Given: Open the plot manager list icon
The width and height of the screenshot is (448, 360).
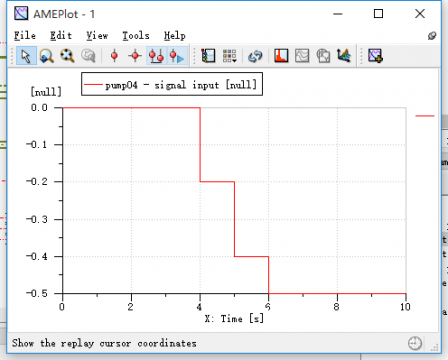Looking at the screenshot, I should (208, 56).
